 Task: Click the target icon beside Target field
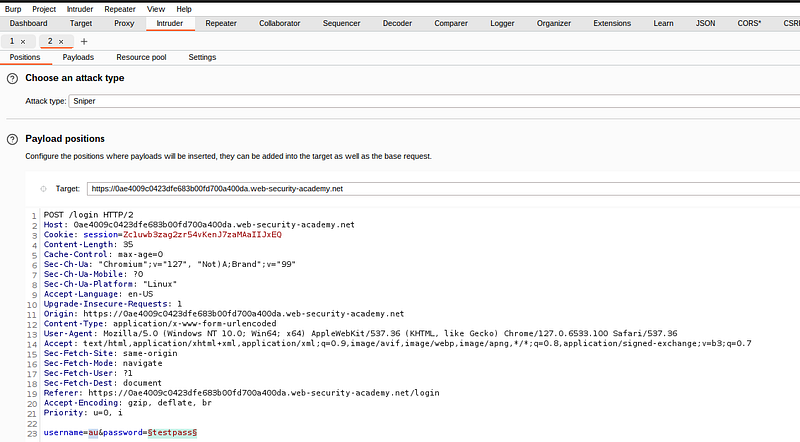[43, 189]
